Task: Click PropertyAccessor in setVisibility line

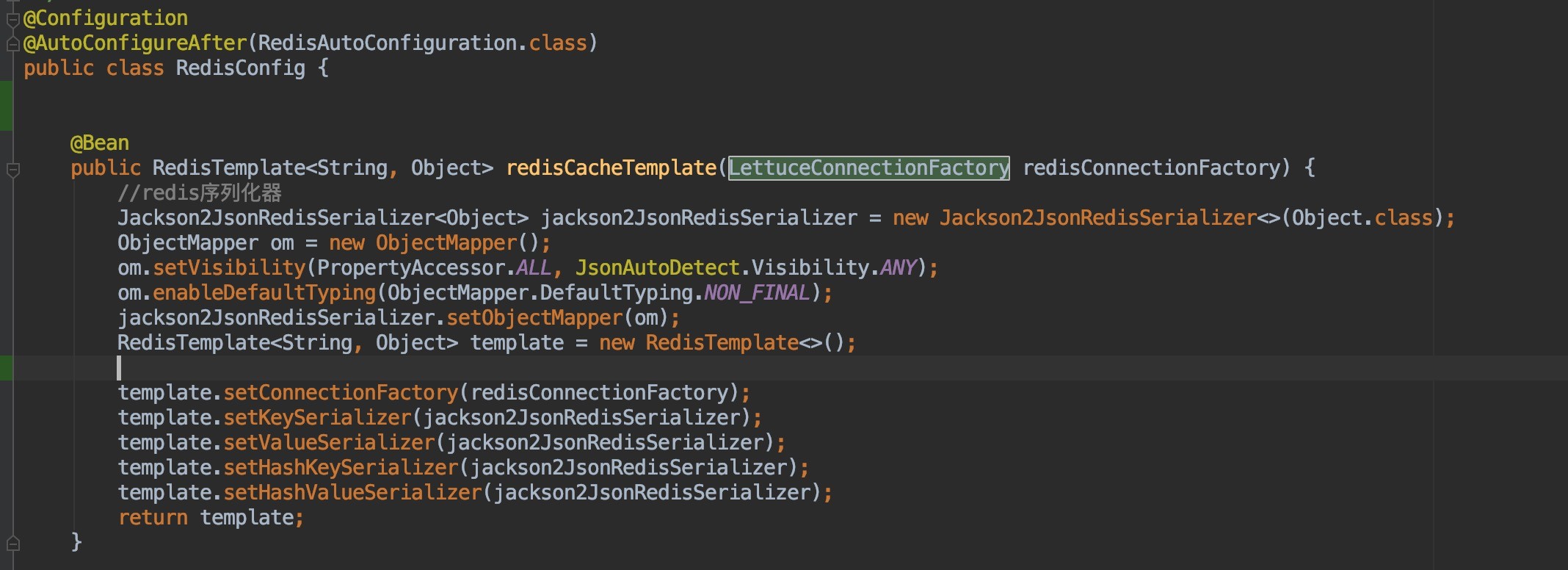Action: coord(411,268)
